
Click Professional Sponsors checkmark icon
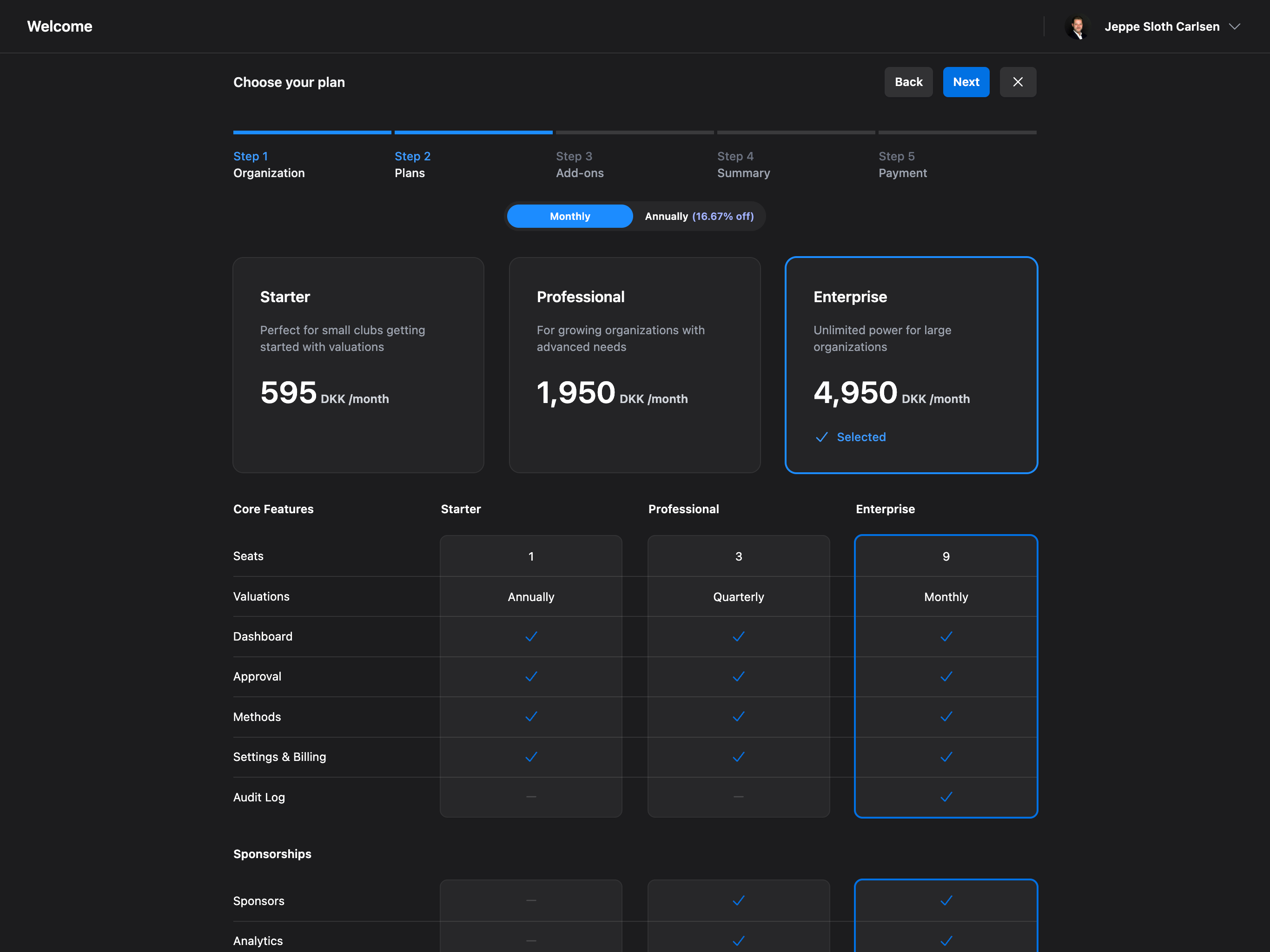pyautogui.click(x=738, y=900)
